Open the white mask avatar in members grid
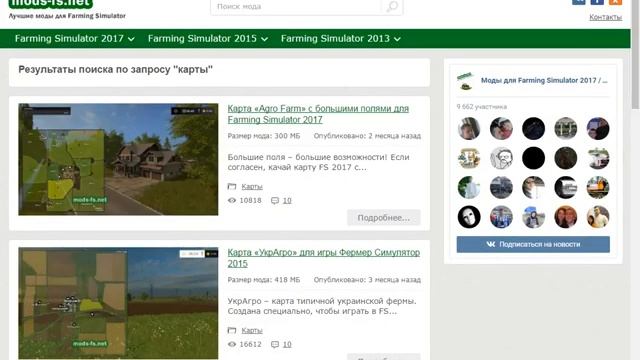 click(x=469, y=217)
